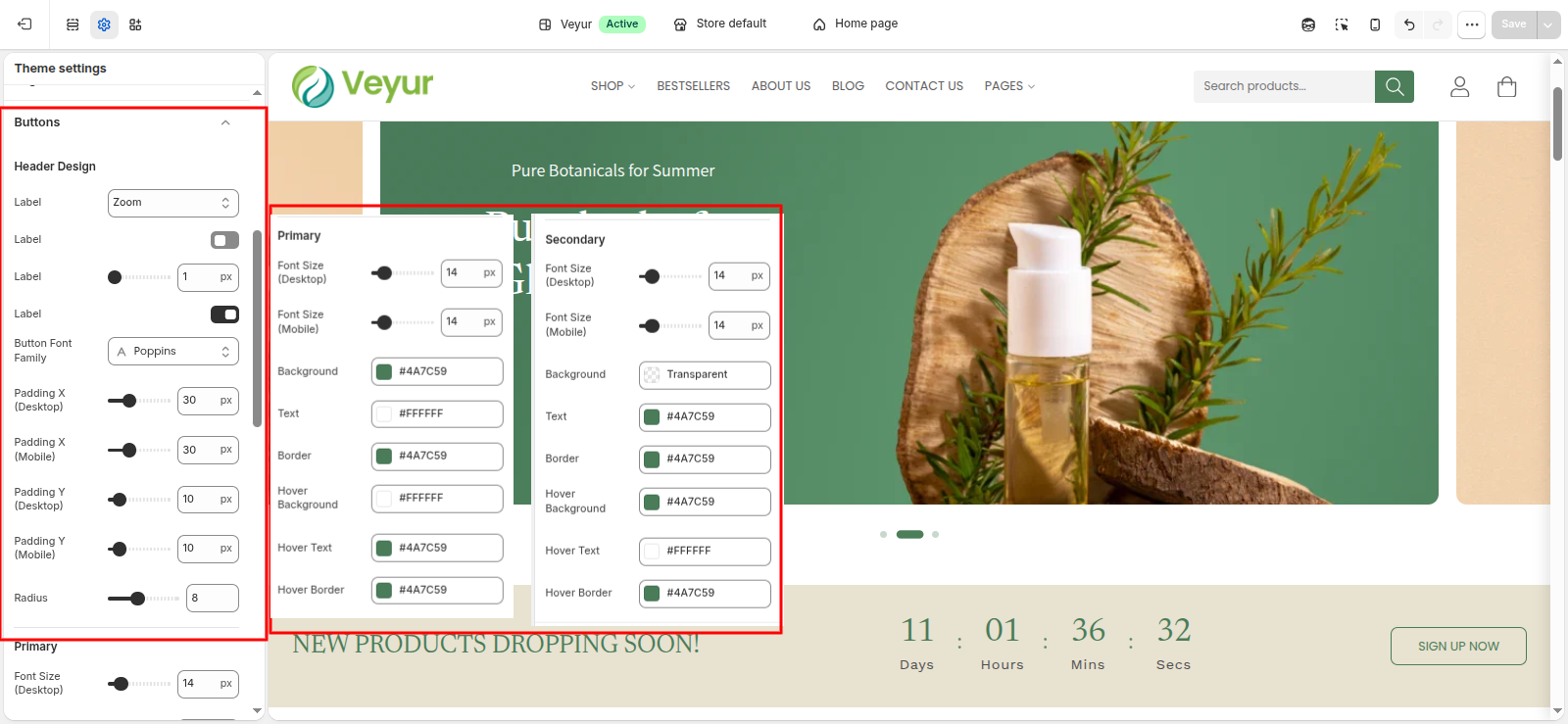Switch to mobile preview icon
The image size is (1568, 724).
[1375, 24]
